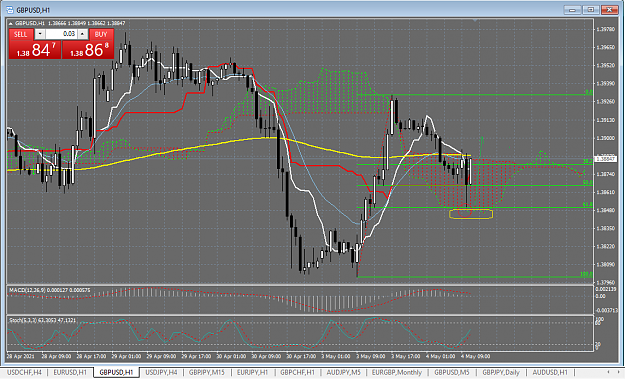Collapse the one-click trading panel with the triangle
Viewport: 625px width, 379px height.
(10, 23)
